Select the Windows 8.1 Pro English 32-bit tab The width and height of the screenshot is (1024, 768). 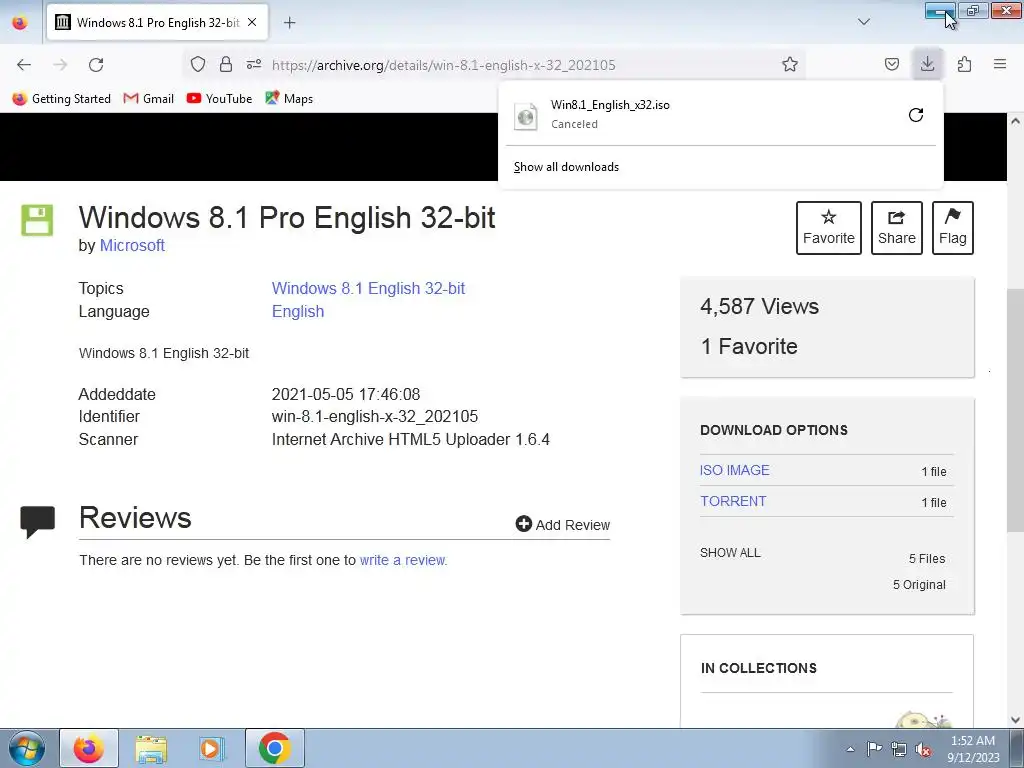157,23
